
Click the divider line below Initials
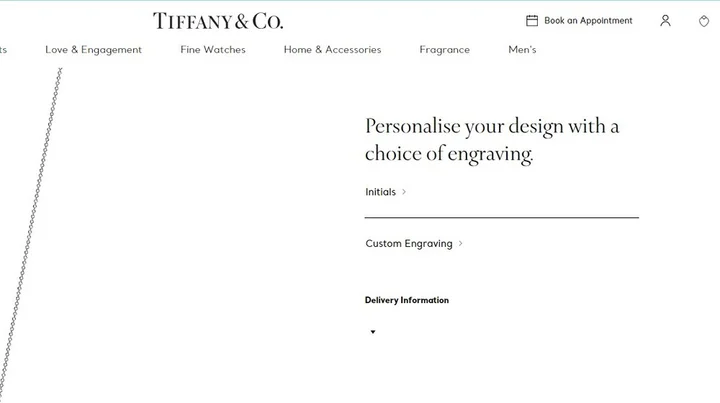[501, 217]
